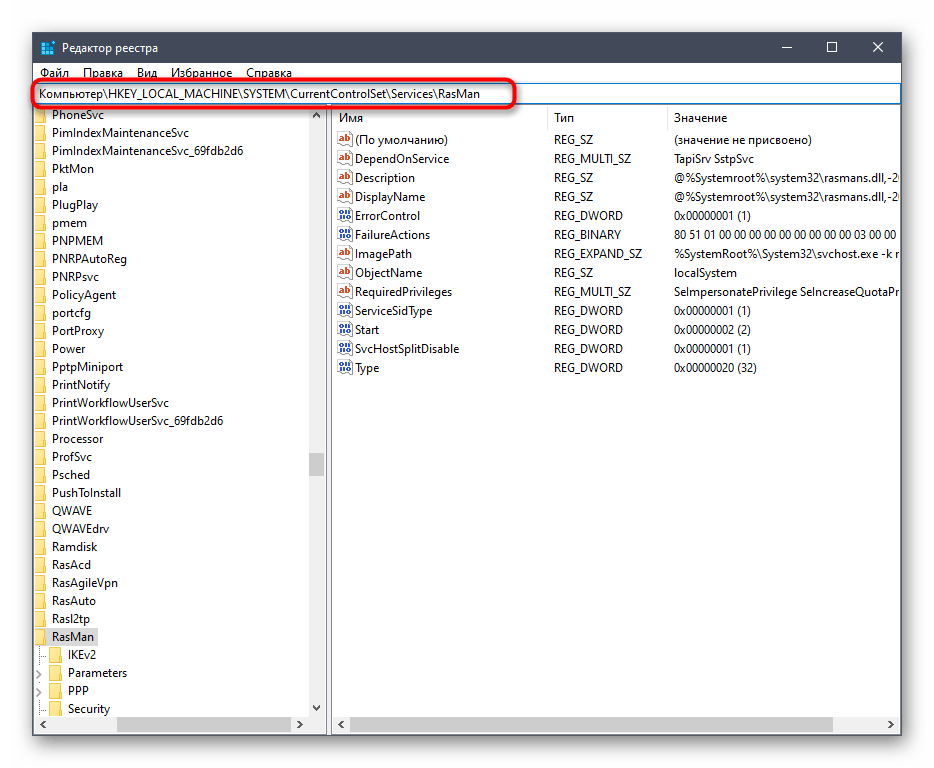Click the DWORD icon of Start value
Viewport: 934px width, 768px height.
point(345,330)
